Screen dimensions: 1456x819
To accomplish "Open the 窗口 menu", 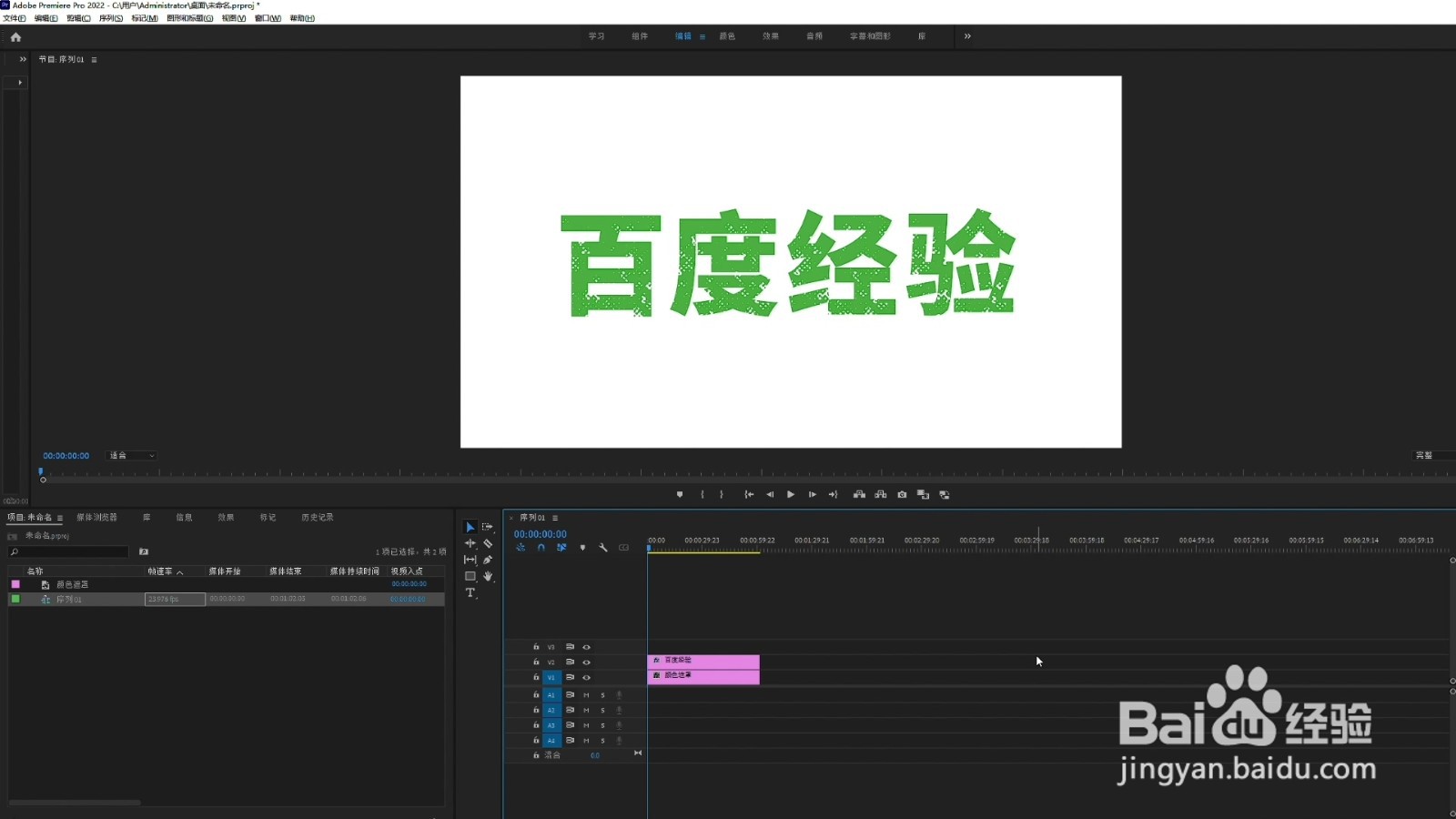I will [x=268, y=18].
